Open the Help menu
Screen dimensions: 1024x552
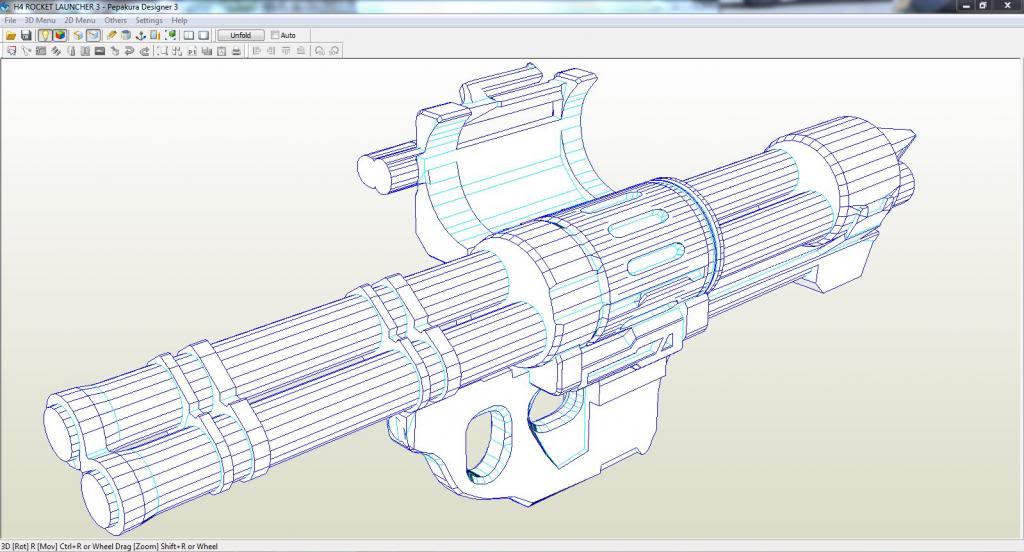tap(180, 20)
